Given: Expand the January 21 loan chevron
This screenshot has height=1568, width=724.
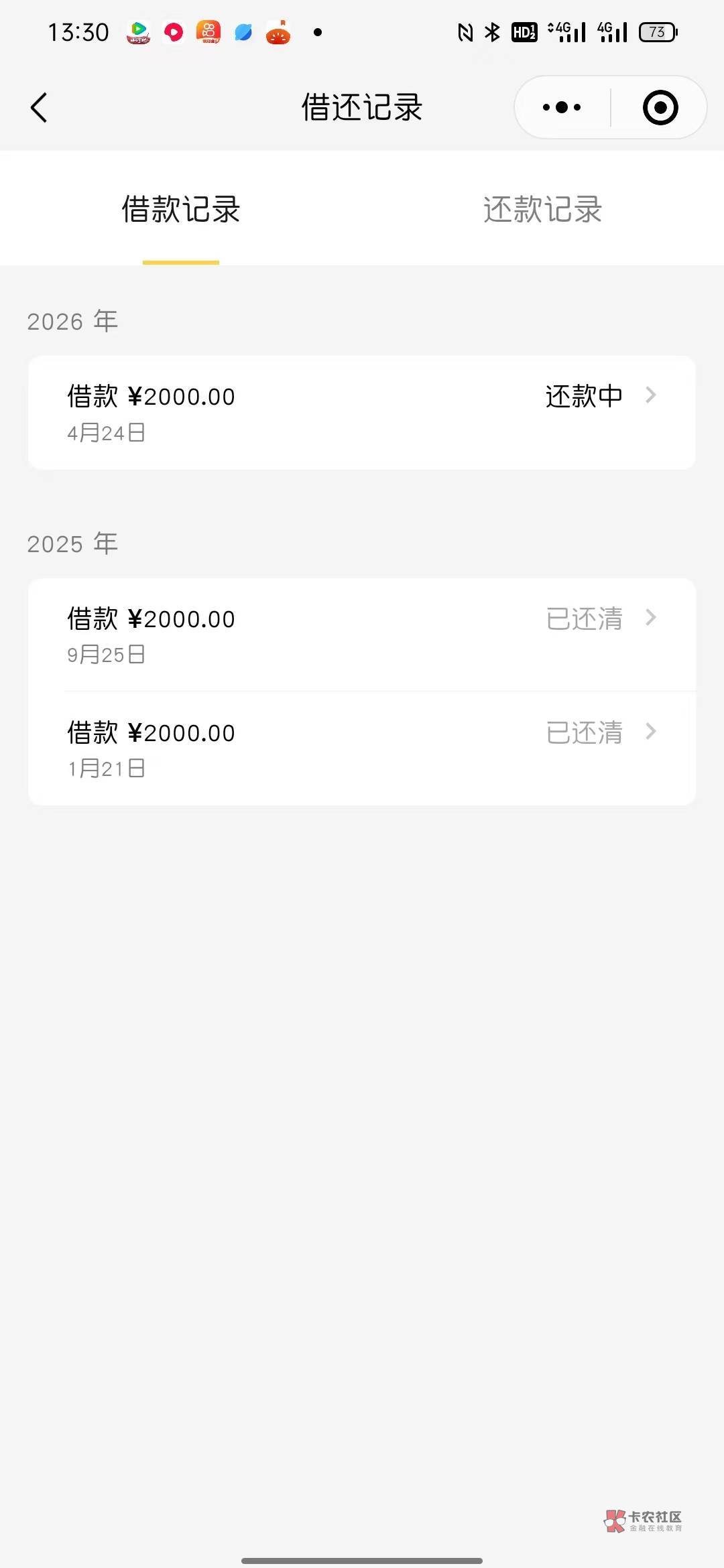Looking at the screenshot, I should pyautogui.click(x=650, y=732).
